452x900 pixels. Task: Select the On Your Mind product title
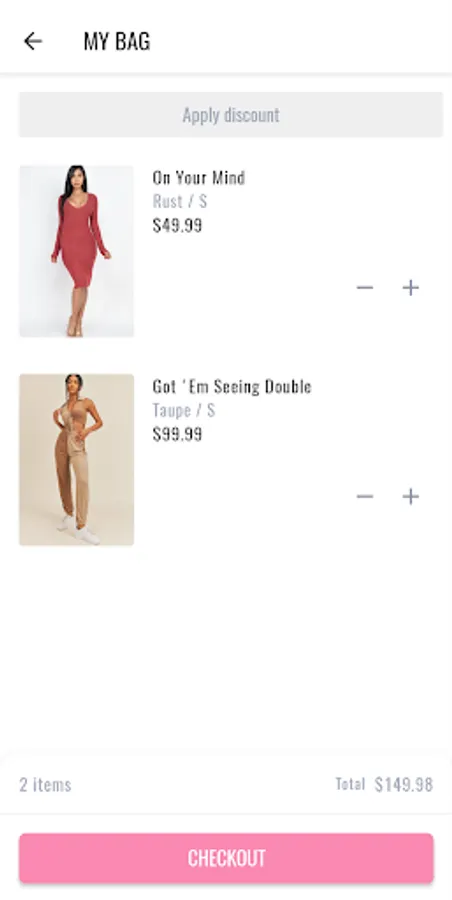tap(199, 178)
